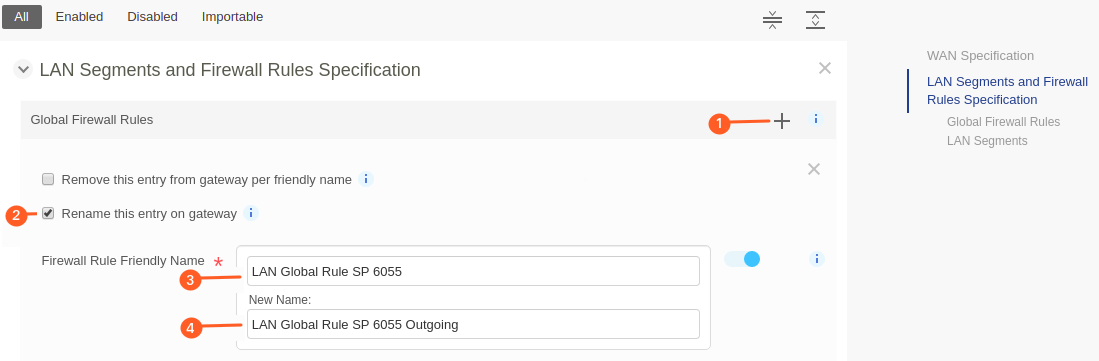Click the info icon beside Firewall Rule Friendly Name
Image resolution: width=1099 pixels, height=361 pixels.
(x=817, y=259)
